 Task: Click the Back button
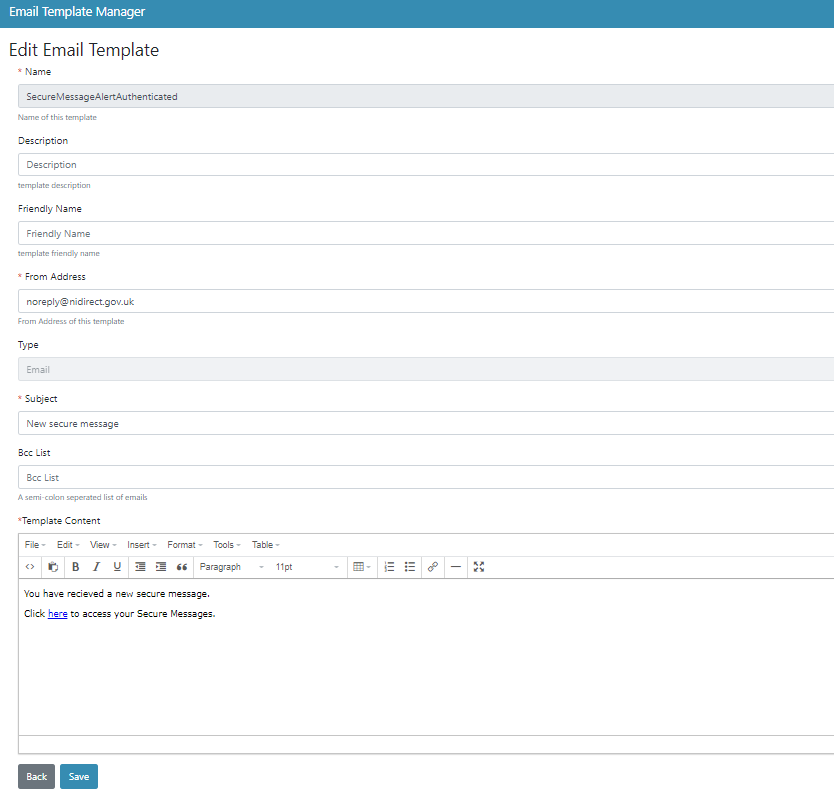(36, 777)
